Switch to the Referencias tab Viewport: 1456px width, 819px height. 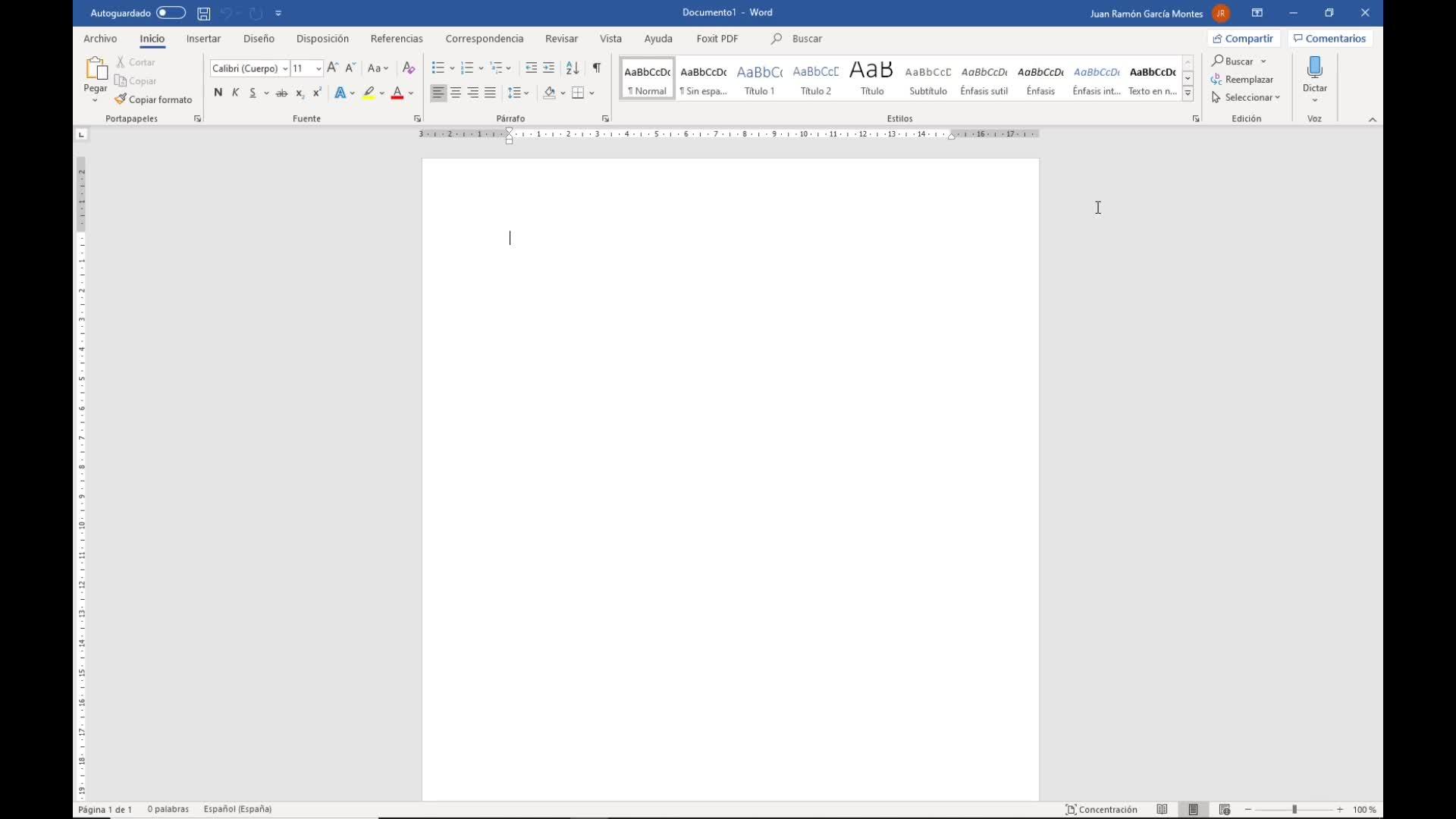click(x=396, y=39)
